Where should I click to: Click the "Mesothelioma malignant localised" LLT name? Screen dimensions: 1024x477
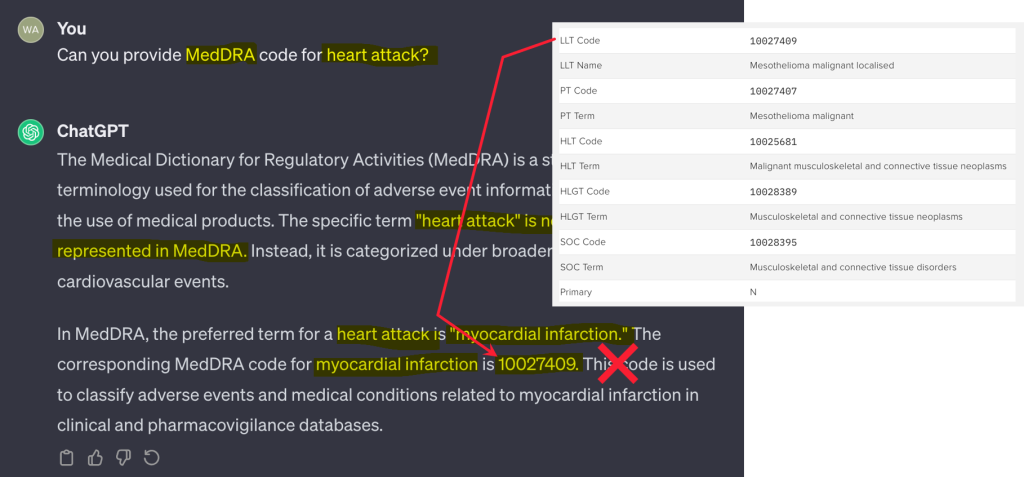821,66
